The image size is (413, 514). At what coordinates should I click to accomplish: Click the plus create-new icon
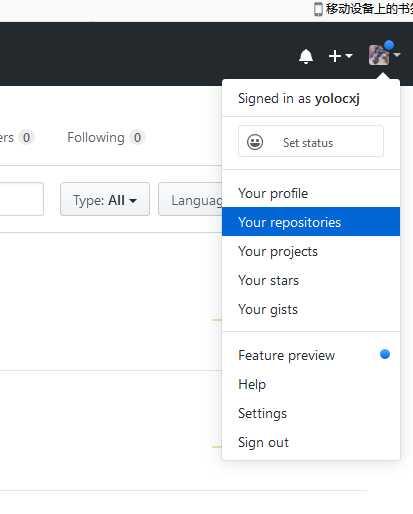click(335, 56)
